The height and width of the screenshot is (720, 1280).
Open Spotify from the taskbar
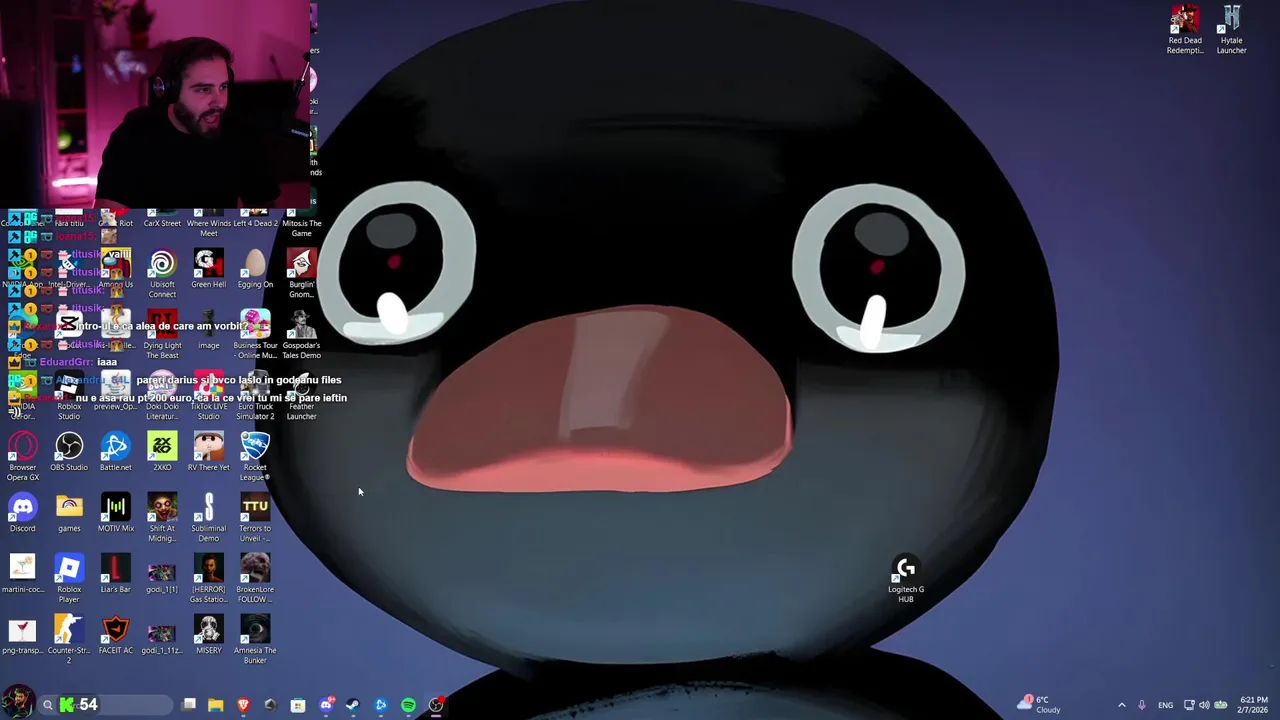408,705
